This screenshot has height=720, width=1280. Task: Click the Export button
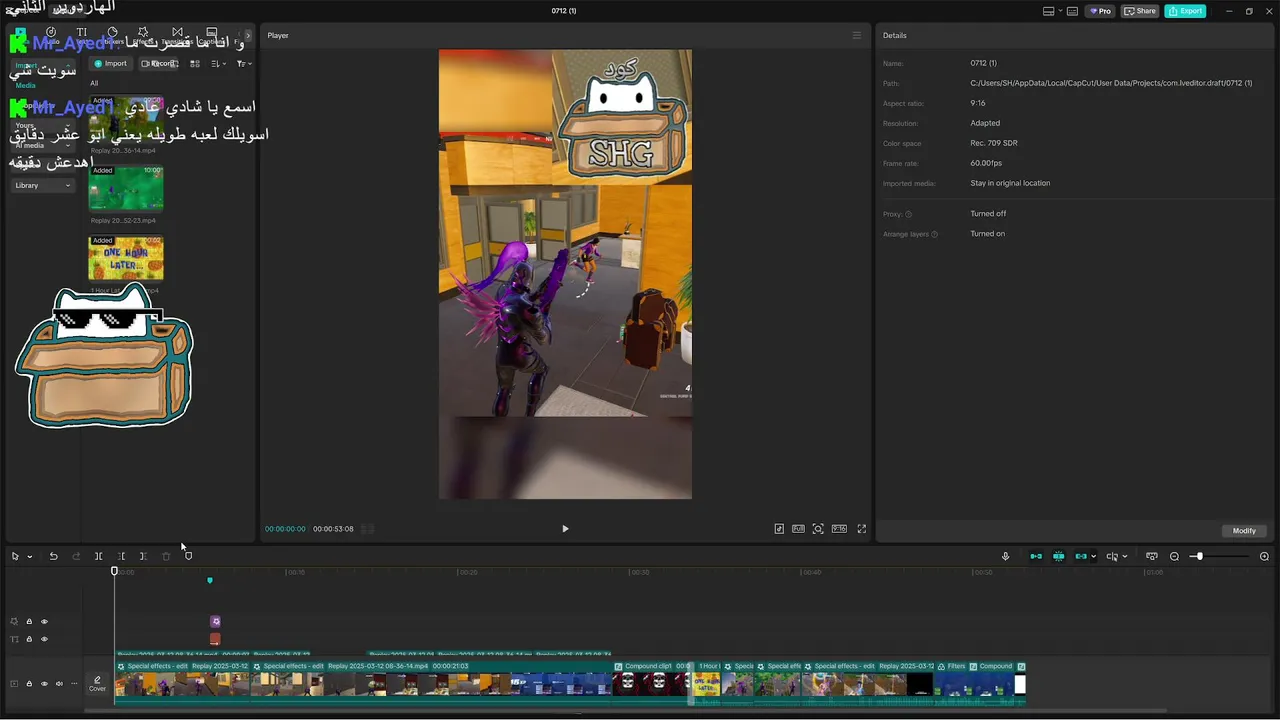pyautogui.click(x=1185, y=11)
